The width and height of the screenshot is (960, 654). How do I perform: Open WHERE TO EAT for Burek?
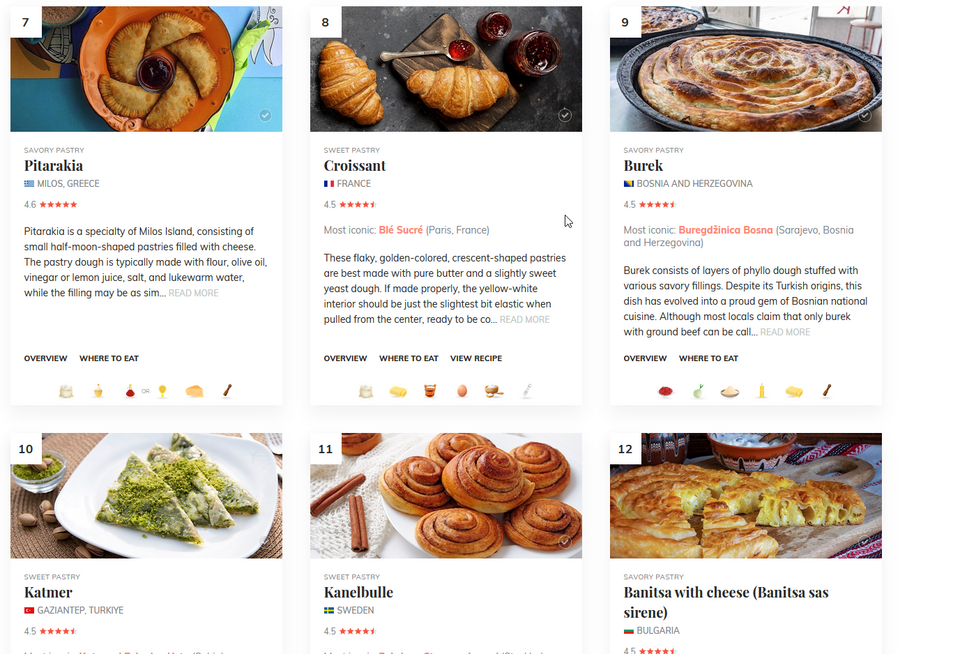click(x=708, y=358)
